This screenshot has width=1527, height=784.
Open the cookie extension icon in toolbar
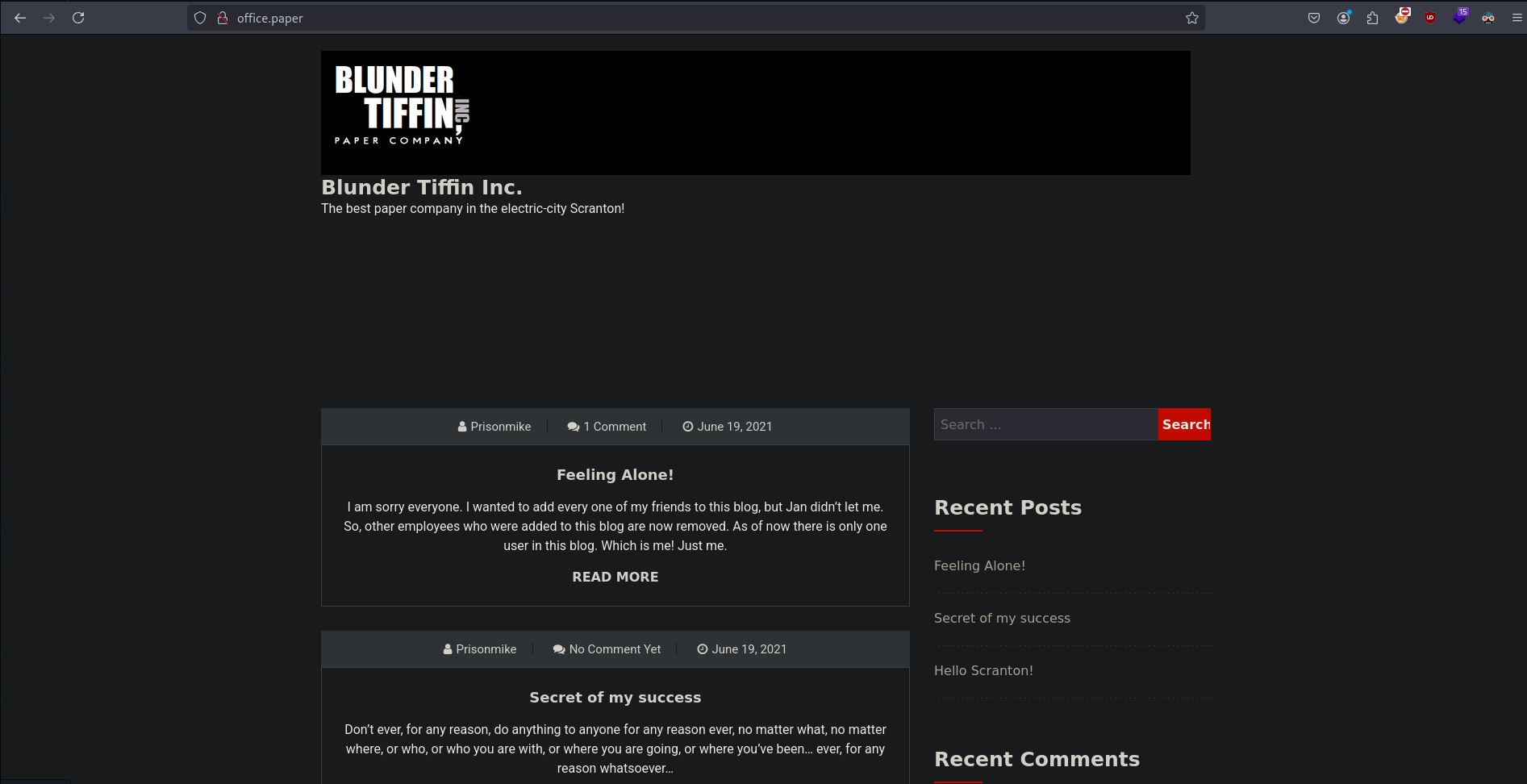pos(1402,16)
